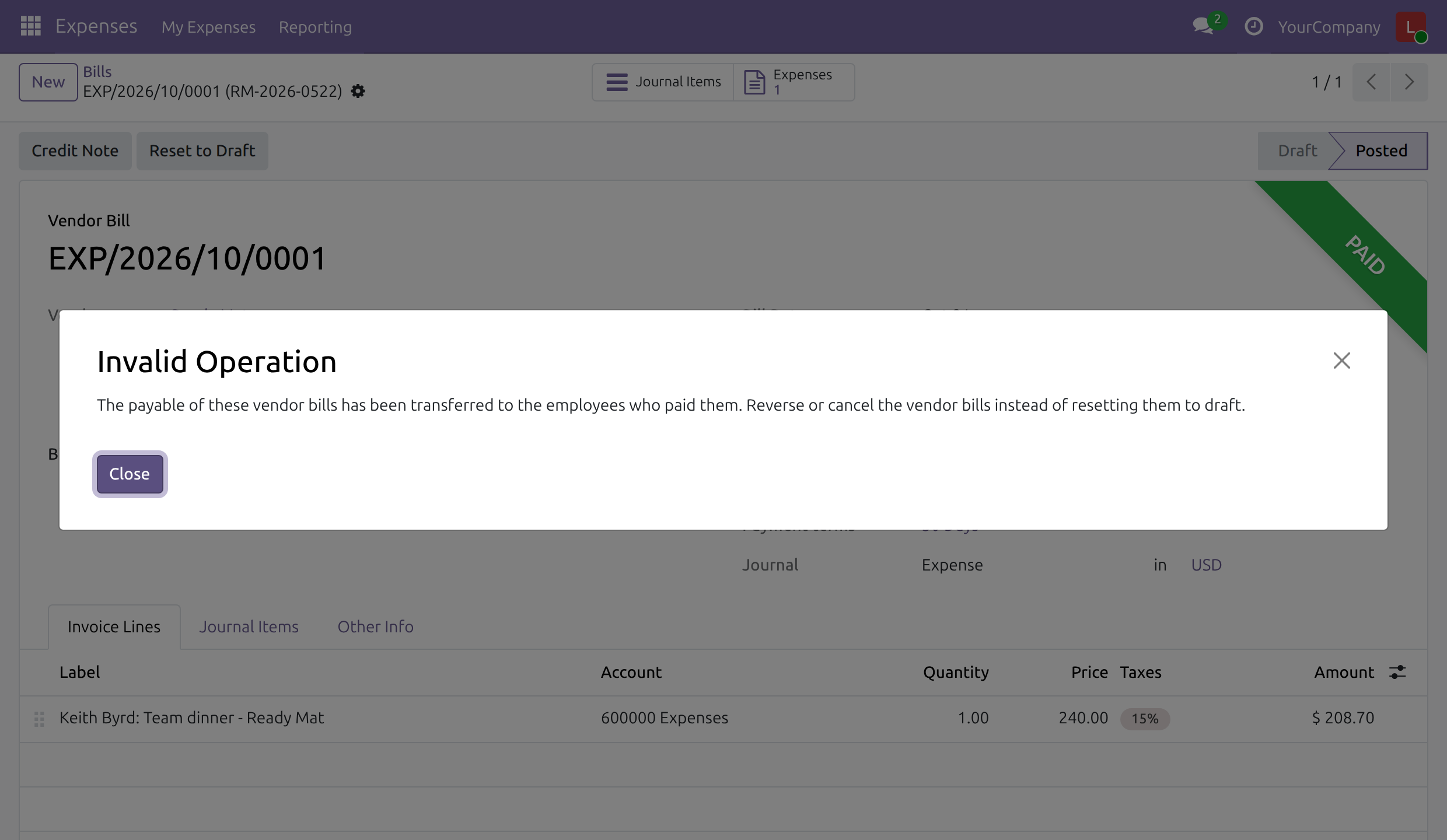1447x840 pixels.
Task: Click the user avatar in top bar
Action: tap(1410, 27)
